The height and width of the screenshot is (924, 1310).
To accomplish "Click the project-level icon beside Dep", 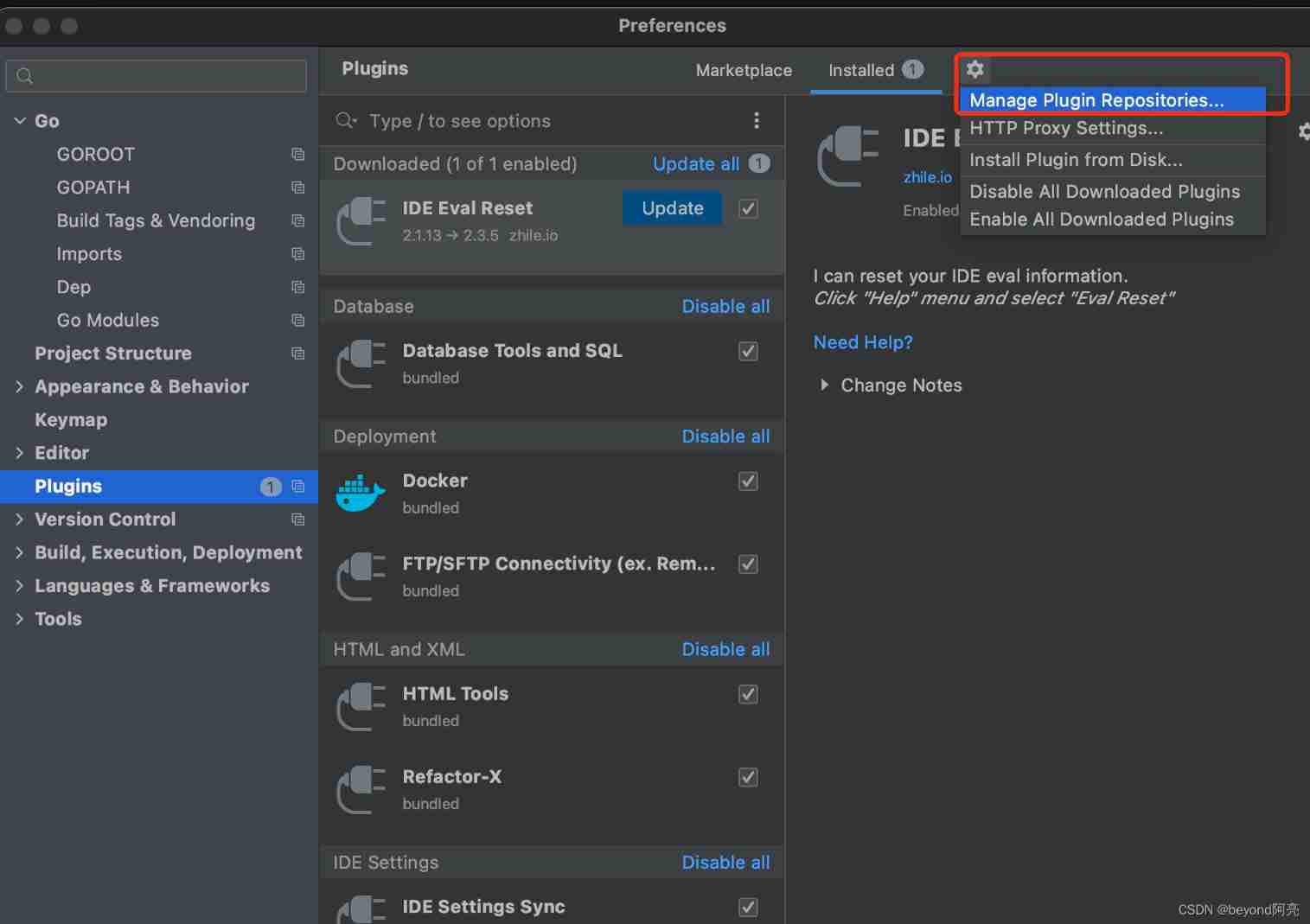I will [x=298, y=287].
